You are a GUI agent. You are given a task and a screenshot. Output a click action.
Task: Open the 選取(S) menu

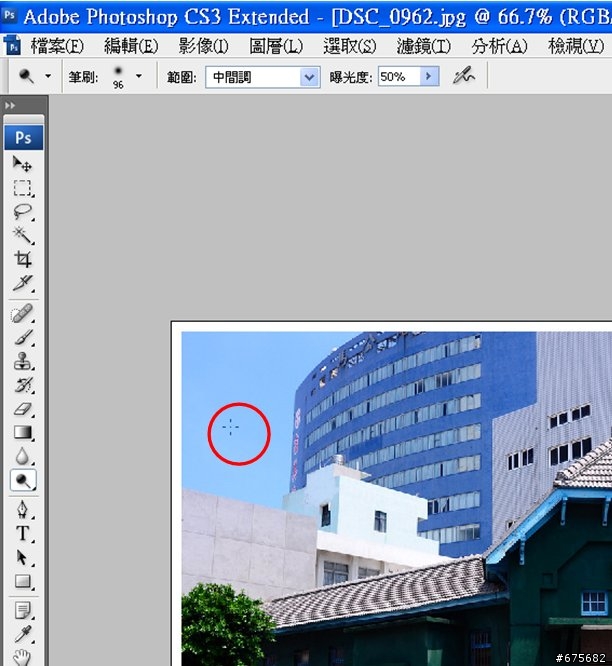[350, 46]
